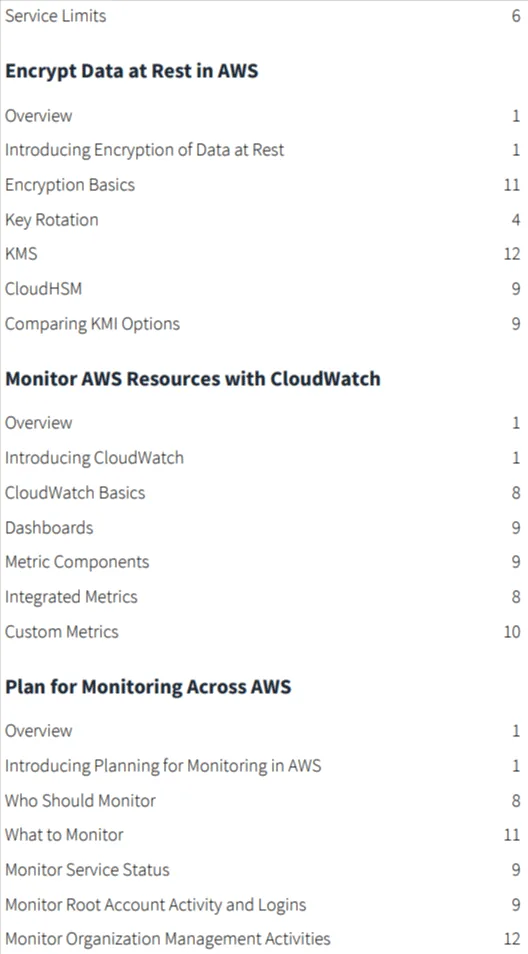Open the Dashboards entry

49,527
